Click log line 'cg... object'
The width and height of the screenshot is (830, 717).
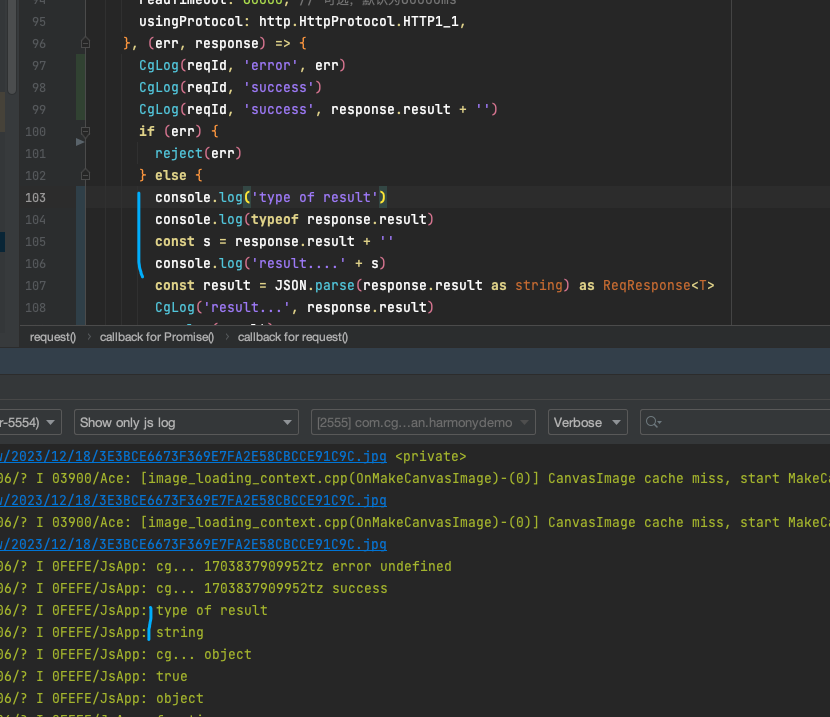tap(204, 655)
